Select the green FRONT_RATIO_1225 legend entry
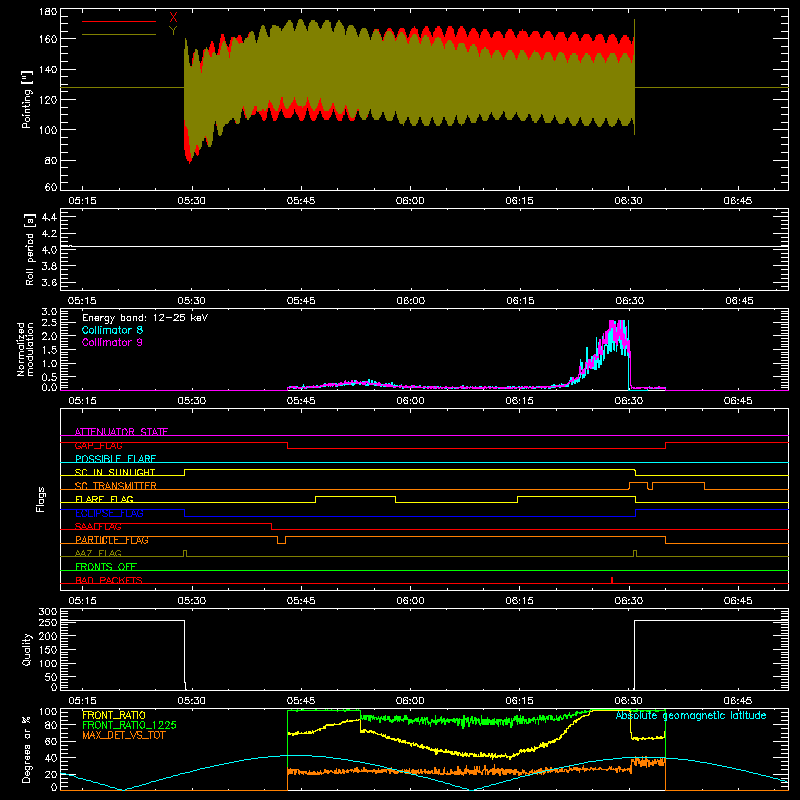Screen dimensions: 800x800 coord(130,725)
